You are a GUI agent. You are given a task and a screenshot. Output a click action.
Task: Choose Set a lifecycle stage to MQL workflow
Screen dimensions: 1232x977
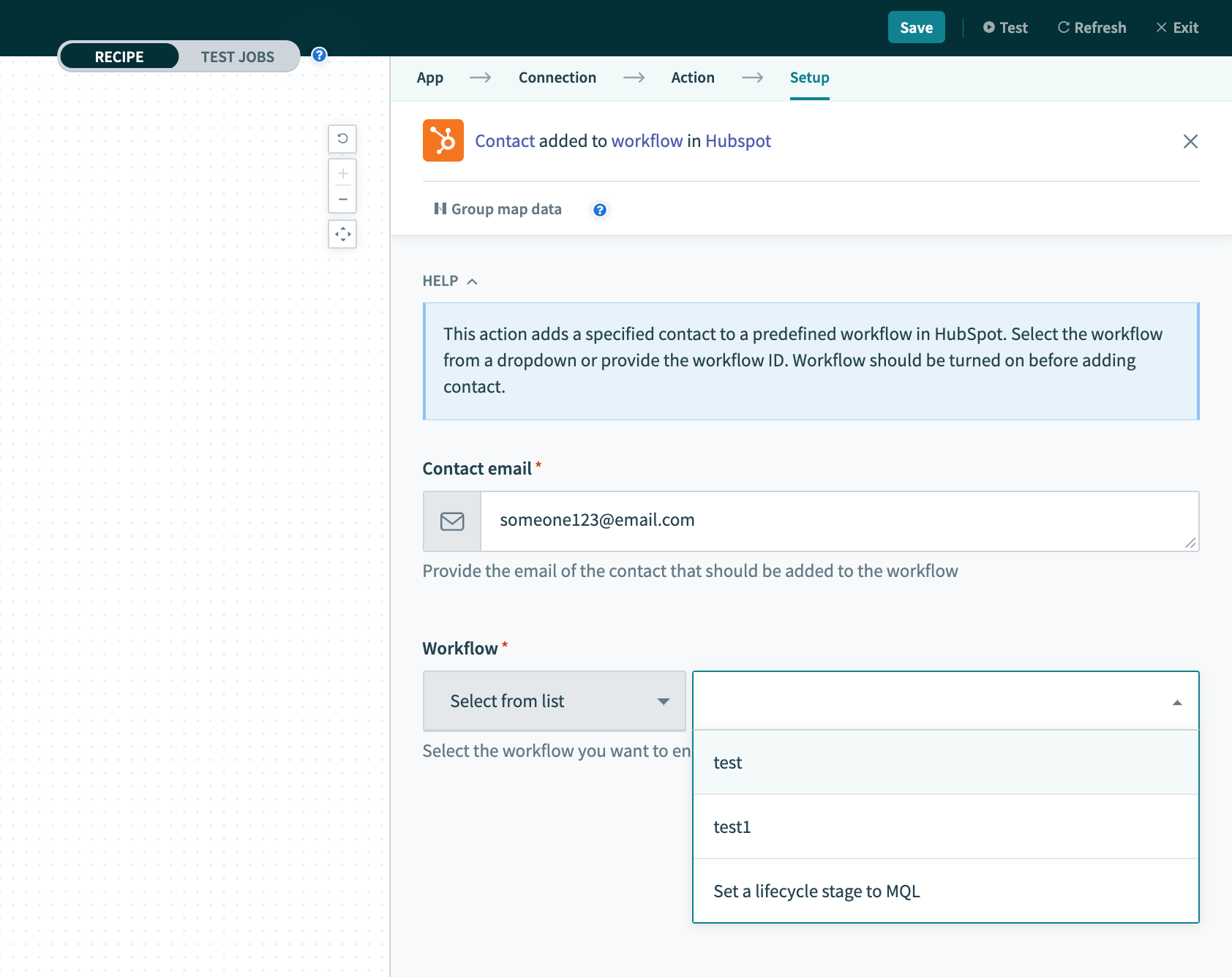point(816,891)
